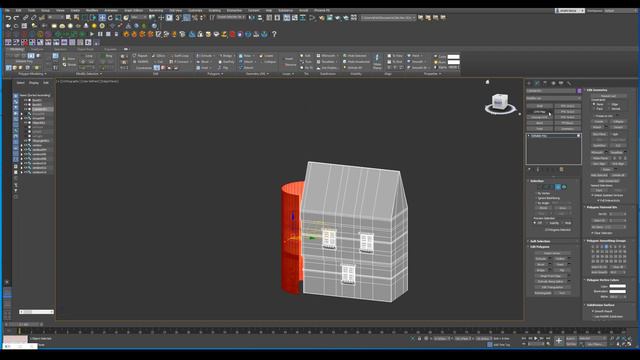Click the ViewCube in the viewport

tap(500, 103)
